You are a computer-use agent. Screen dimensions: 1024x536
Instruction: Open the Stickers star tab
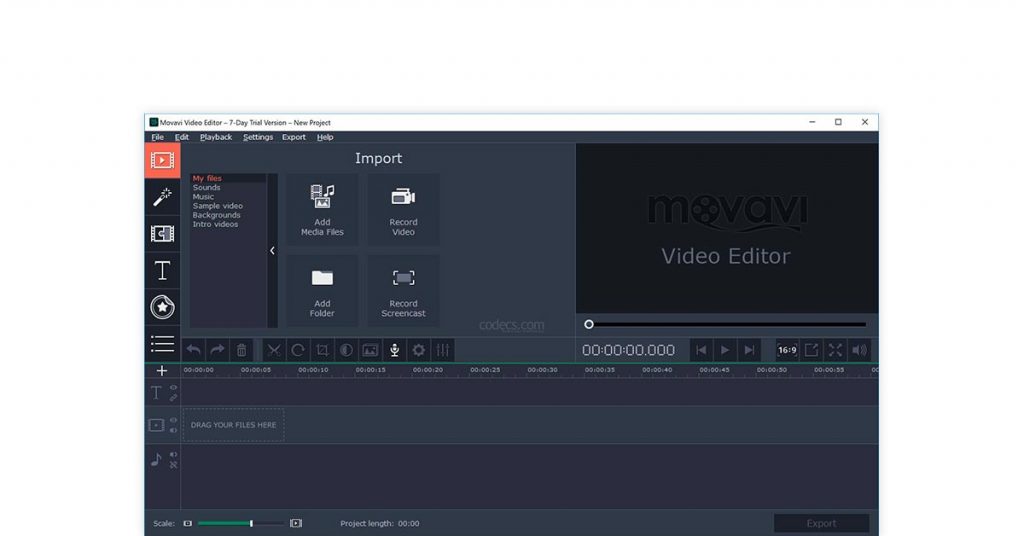(x=163, y=307)
